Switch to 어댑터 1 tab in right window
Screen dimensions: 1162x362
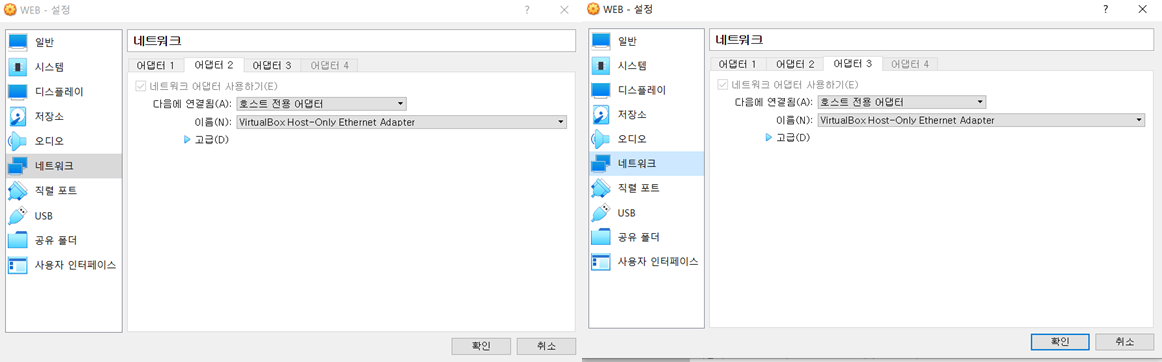click(737, 64)
